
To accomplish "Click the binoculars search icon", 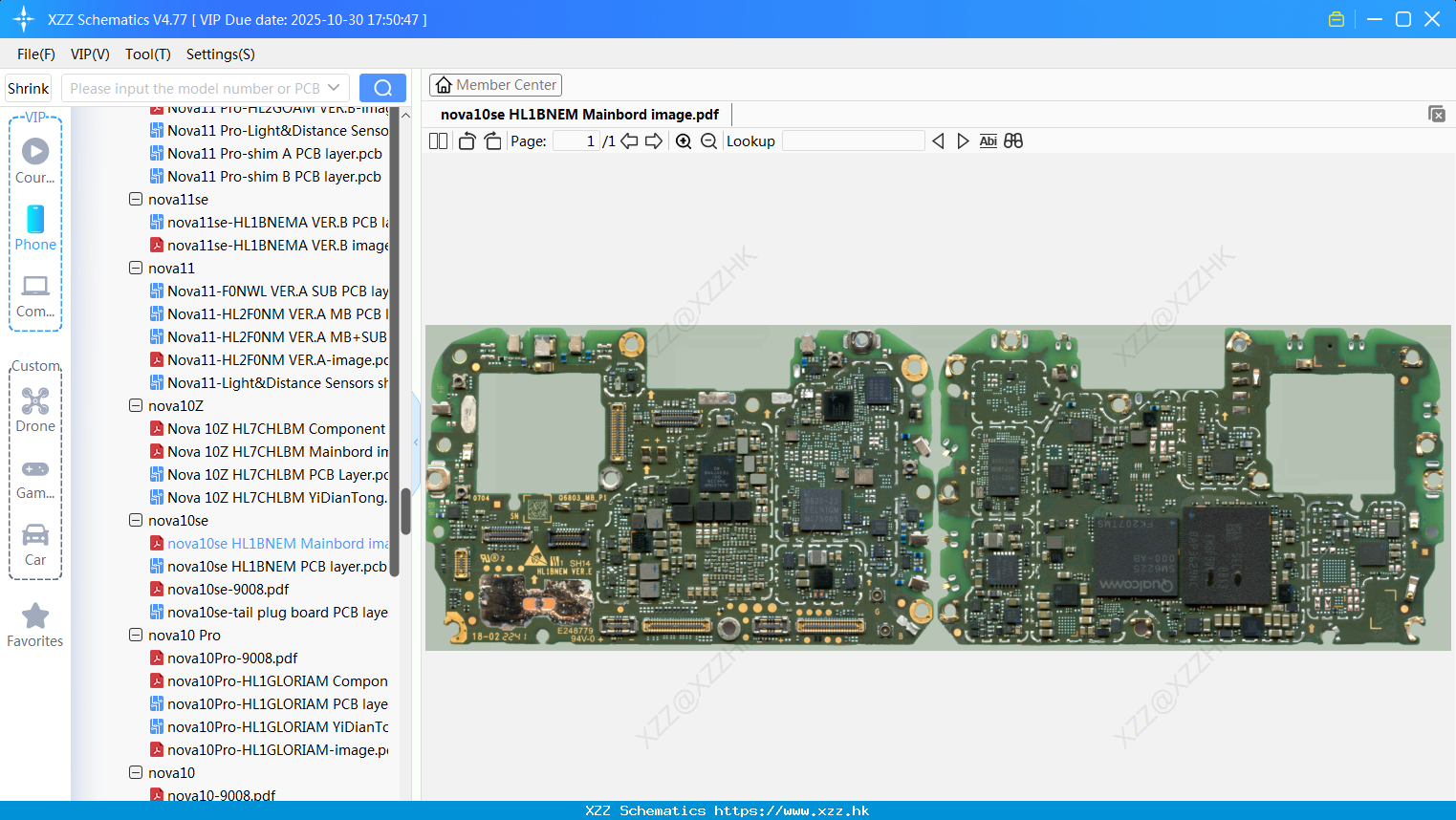I will tap(1013, 140).
